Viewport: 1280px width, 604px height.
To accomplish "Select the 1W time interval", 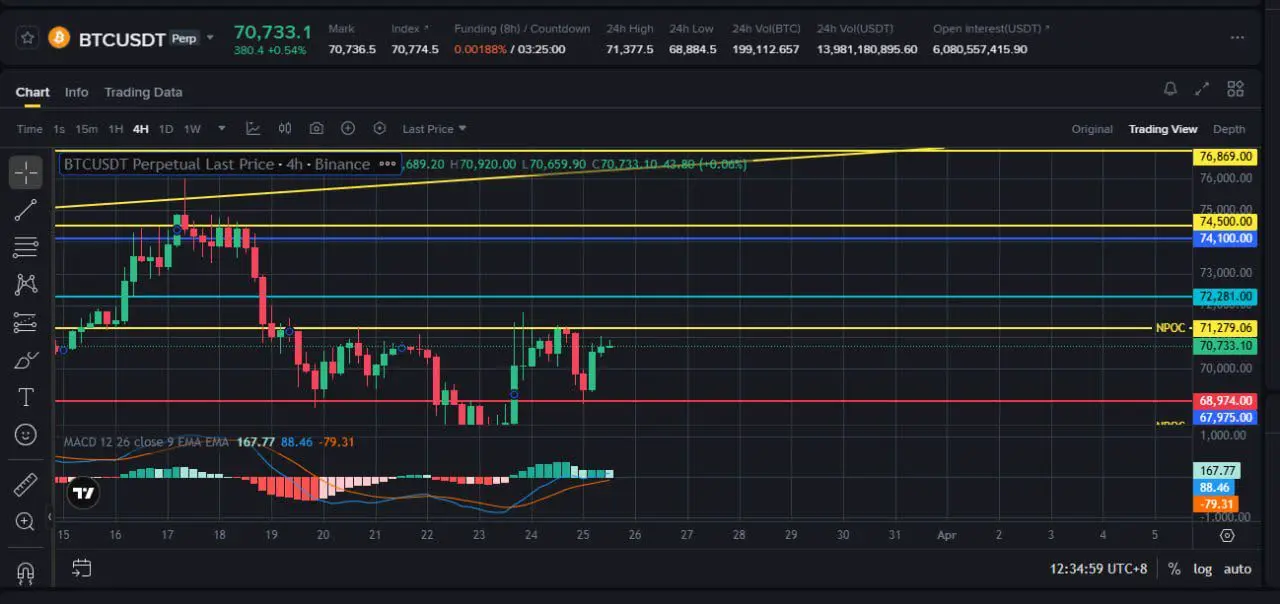I will coord(192,129).
